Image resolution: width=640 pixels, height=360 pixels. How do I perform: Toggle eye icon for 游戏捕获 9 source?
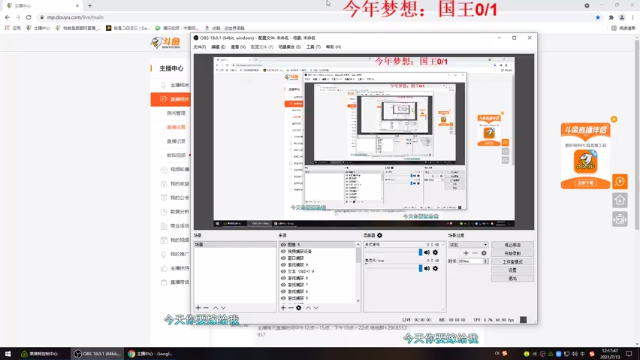coord(283,265)
